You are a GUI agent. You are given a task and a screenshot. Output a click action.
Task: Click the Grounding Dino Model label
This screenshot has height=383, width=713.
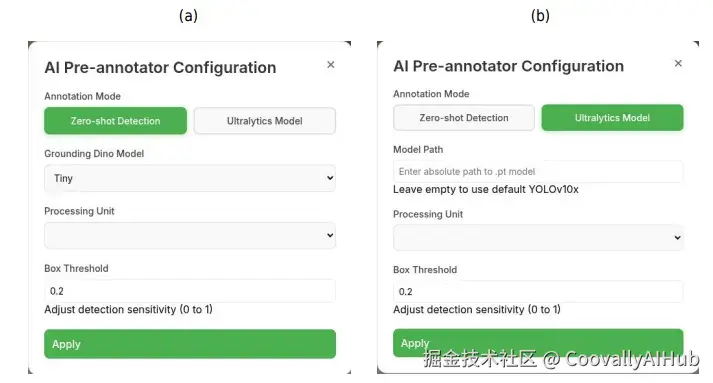click(94, 154)
